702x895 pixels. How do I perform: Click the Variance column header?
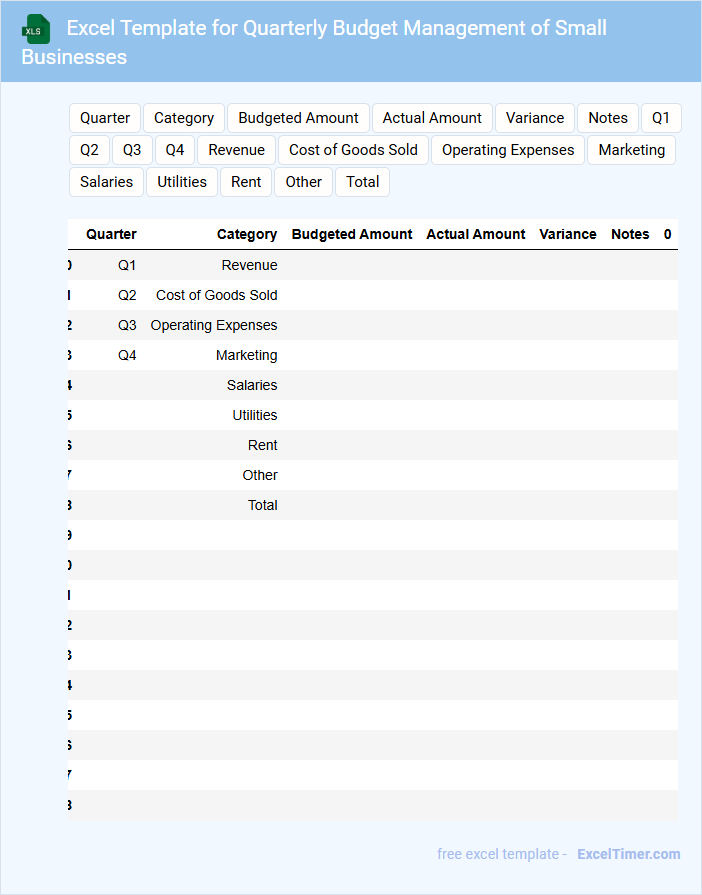pos(568,235)
